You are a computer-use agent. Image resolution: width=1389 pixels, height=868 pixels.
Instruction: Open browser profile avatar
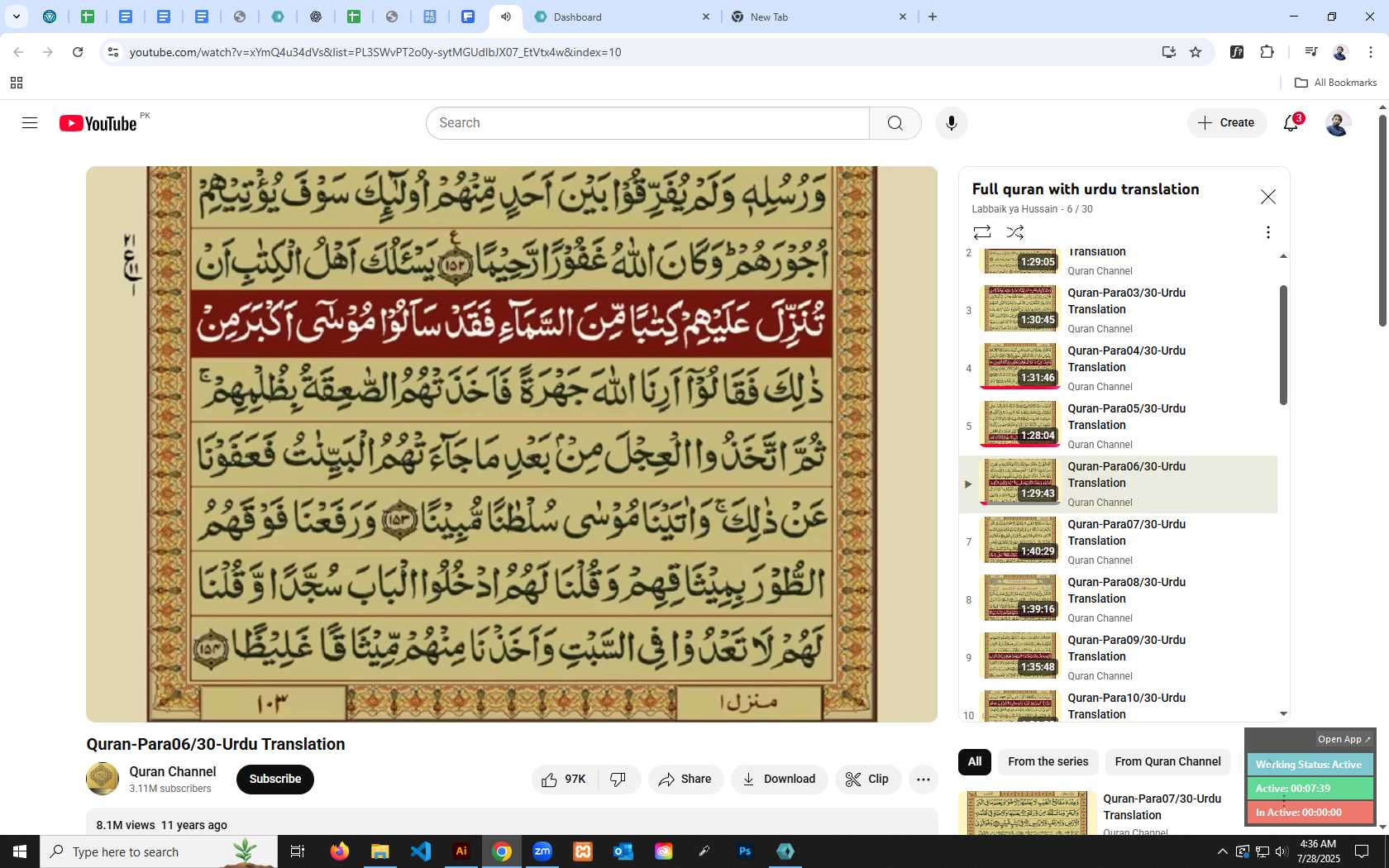coord(1340,52)
